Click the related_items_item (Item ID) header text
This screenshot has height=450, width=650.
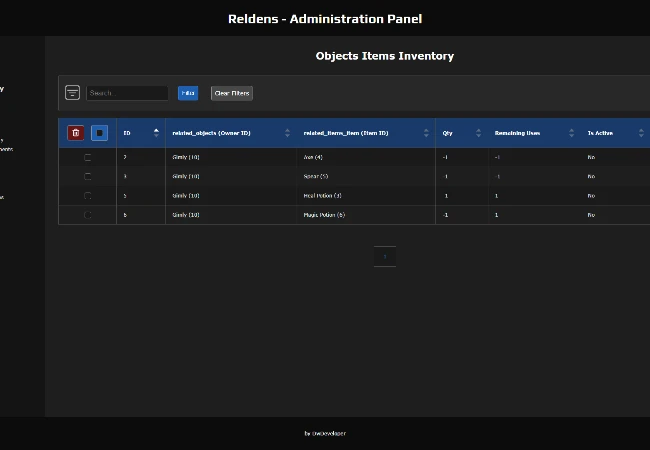[x=346, y=133]
